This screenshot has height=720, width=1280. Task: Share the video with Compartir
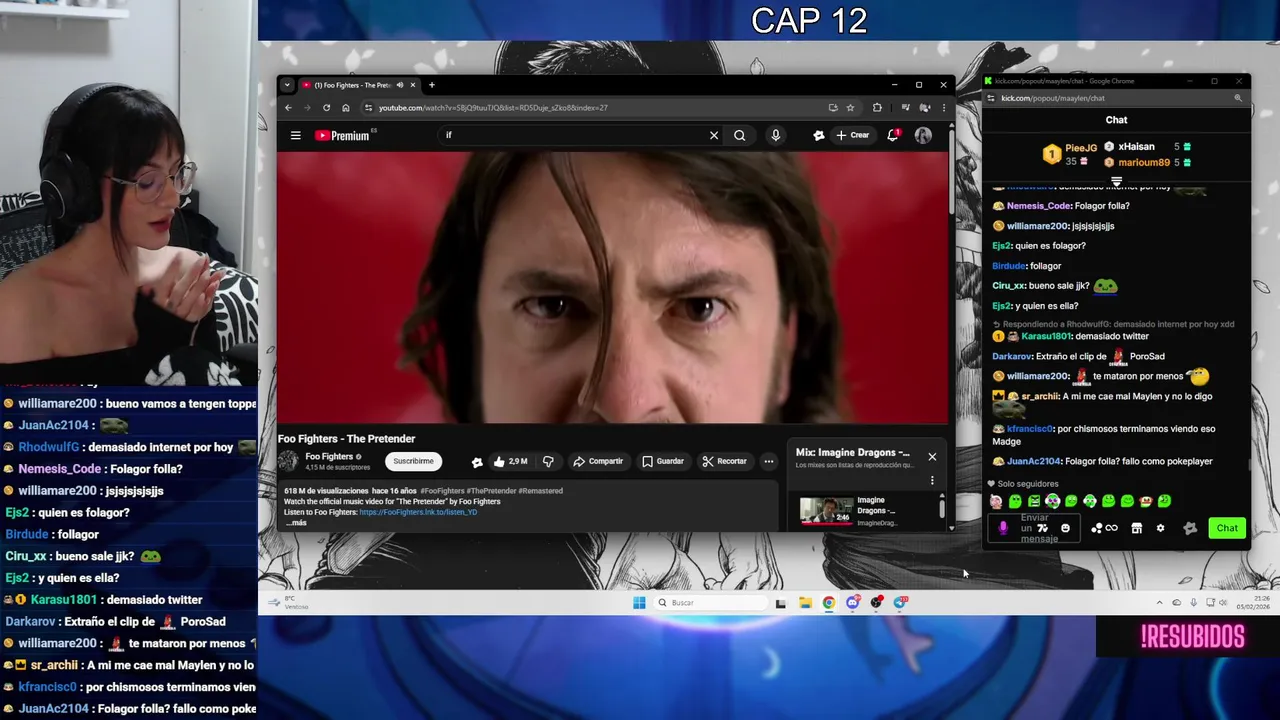pyautogui.click(x=598, y=461)
